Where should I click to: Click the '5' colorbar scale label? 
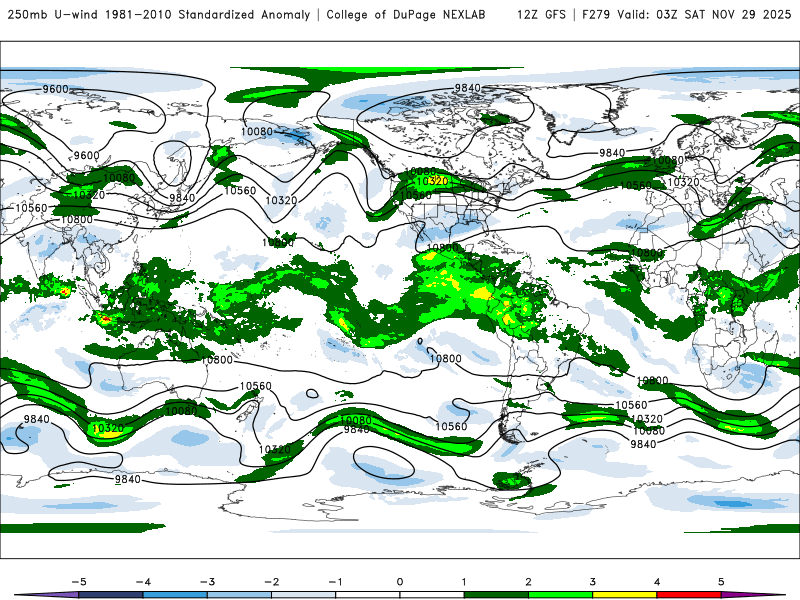pyautogui.click(x=721, y=582)
